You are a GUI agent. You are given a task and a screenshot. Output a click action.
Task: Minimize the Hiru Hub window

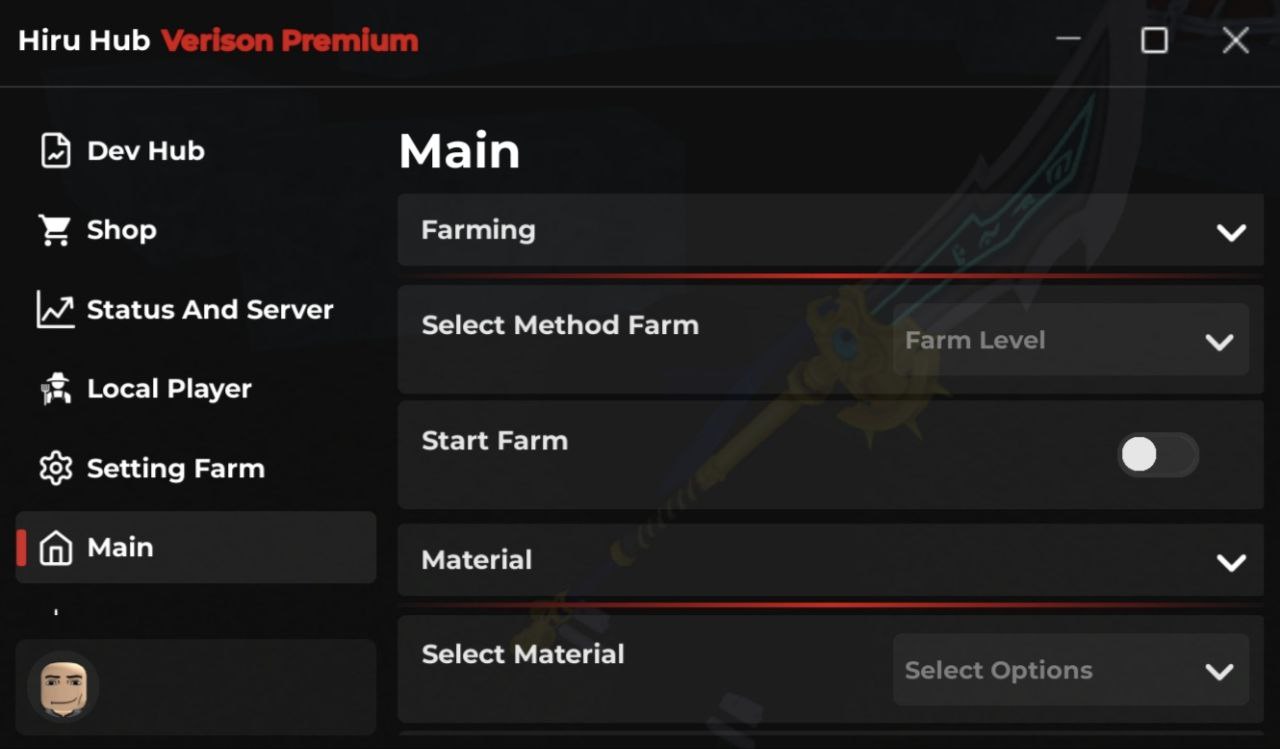[1068, 40]
